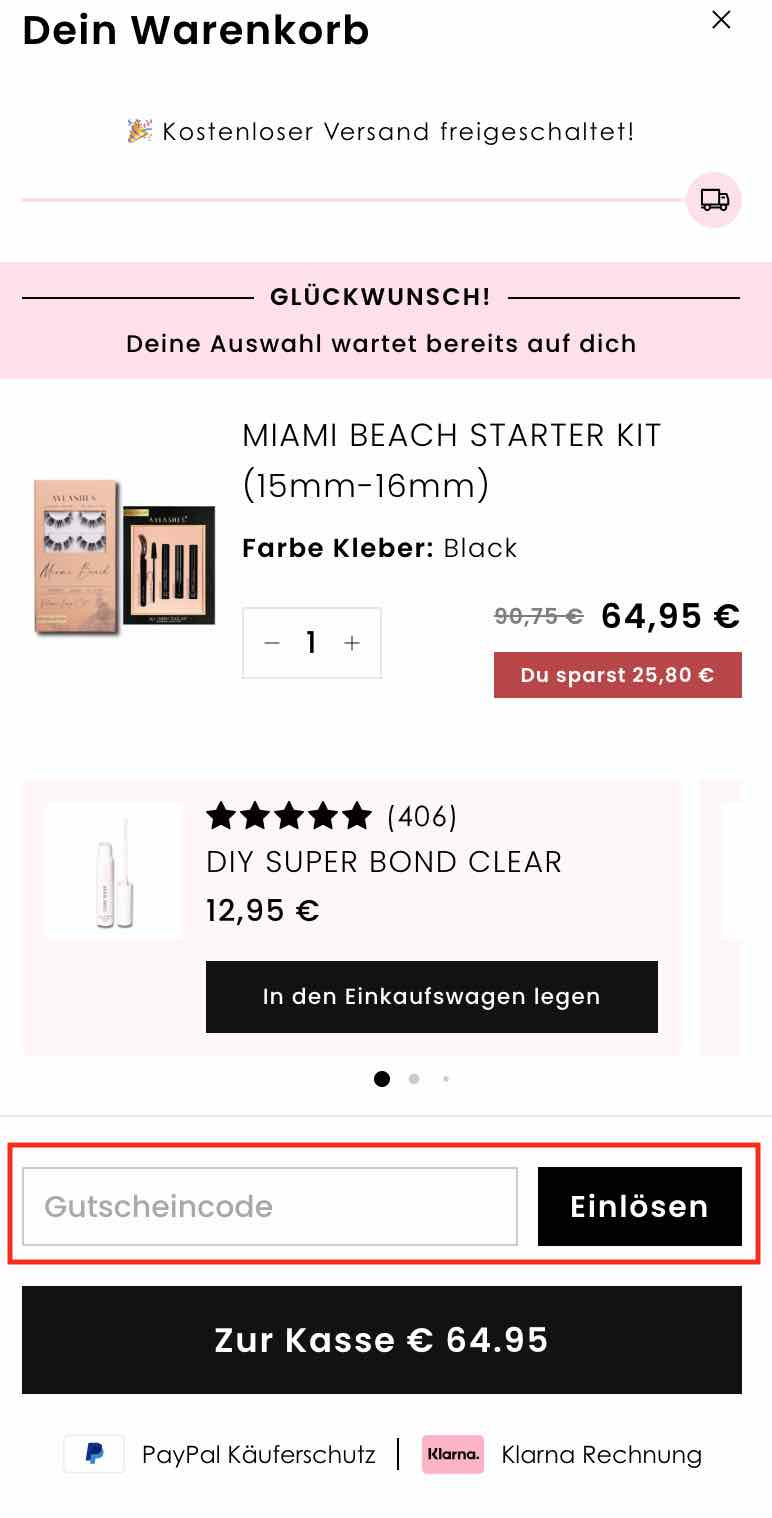This screenshot has height=1518, width=772.
Task: Click In den Einkaufswagen legen button
Action: 431,996
